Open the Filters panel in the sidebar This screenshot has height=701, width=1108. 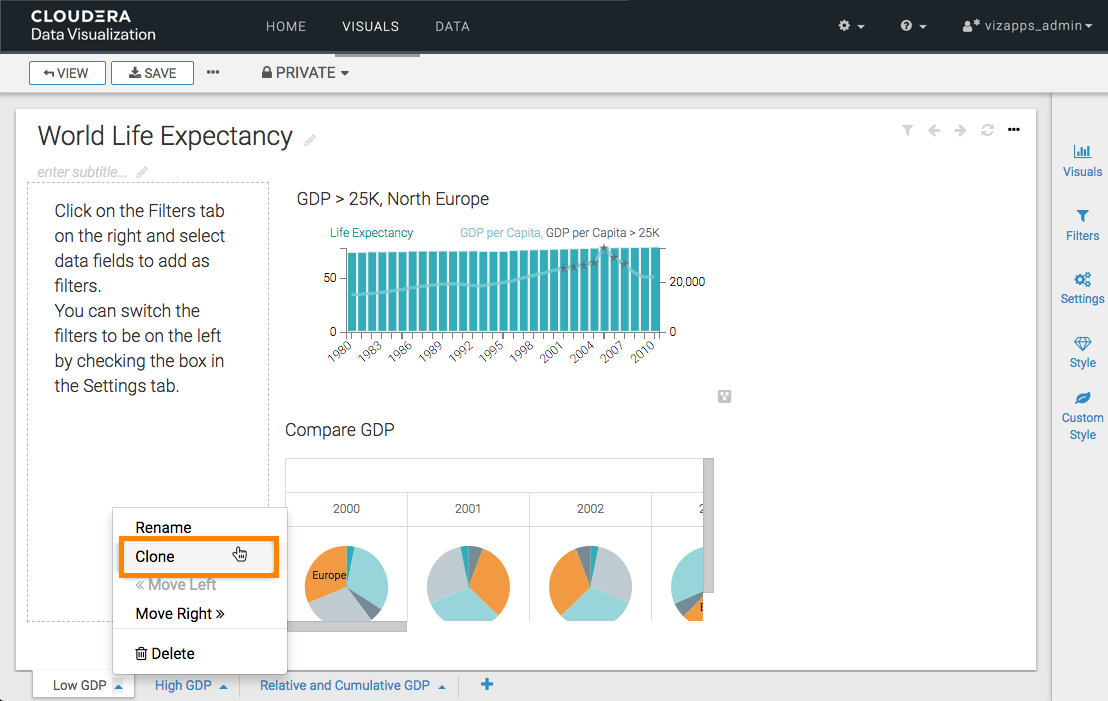click(1082, 225)
